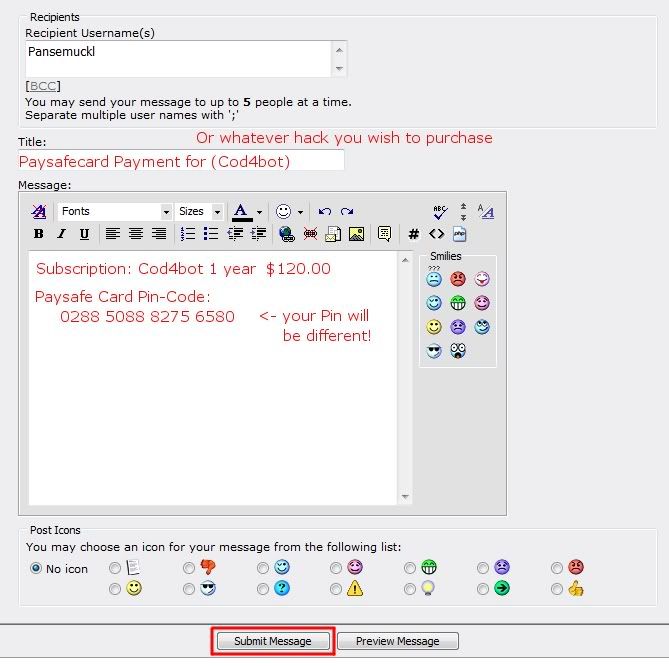Select the No icon radio button
Screen dimensions: 669x666
36,568
